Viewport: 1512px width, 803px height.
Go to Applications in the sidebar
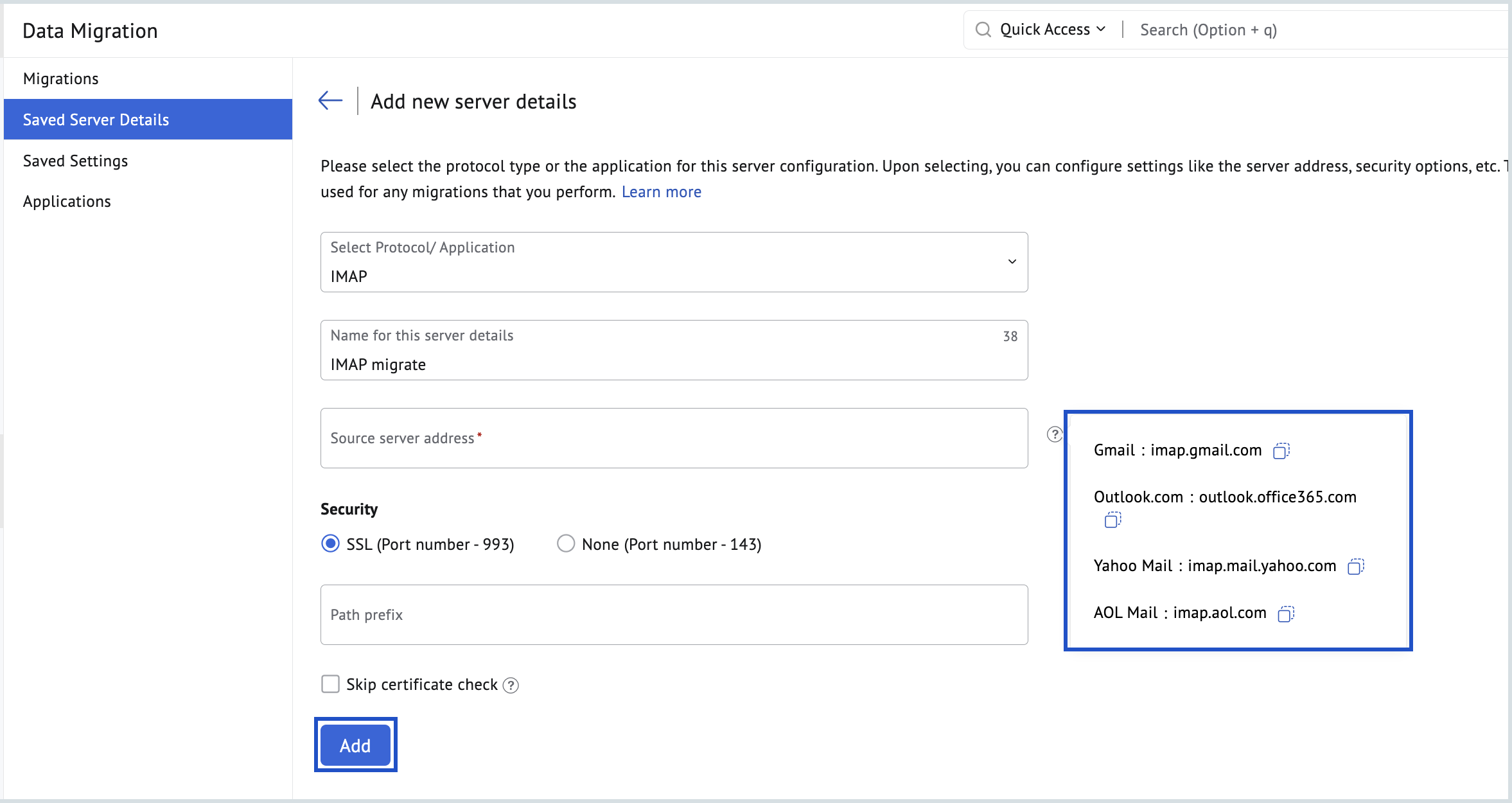(x=67, y=202)
